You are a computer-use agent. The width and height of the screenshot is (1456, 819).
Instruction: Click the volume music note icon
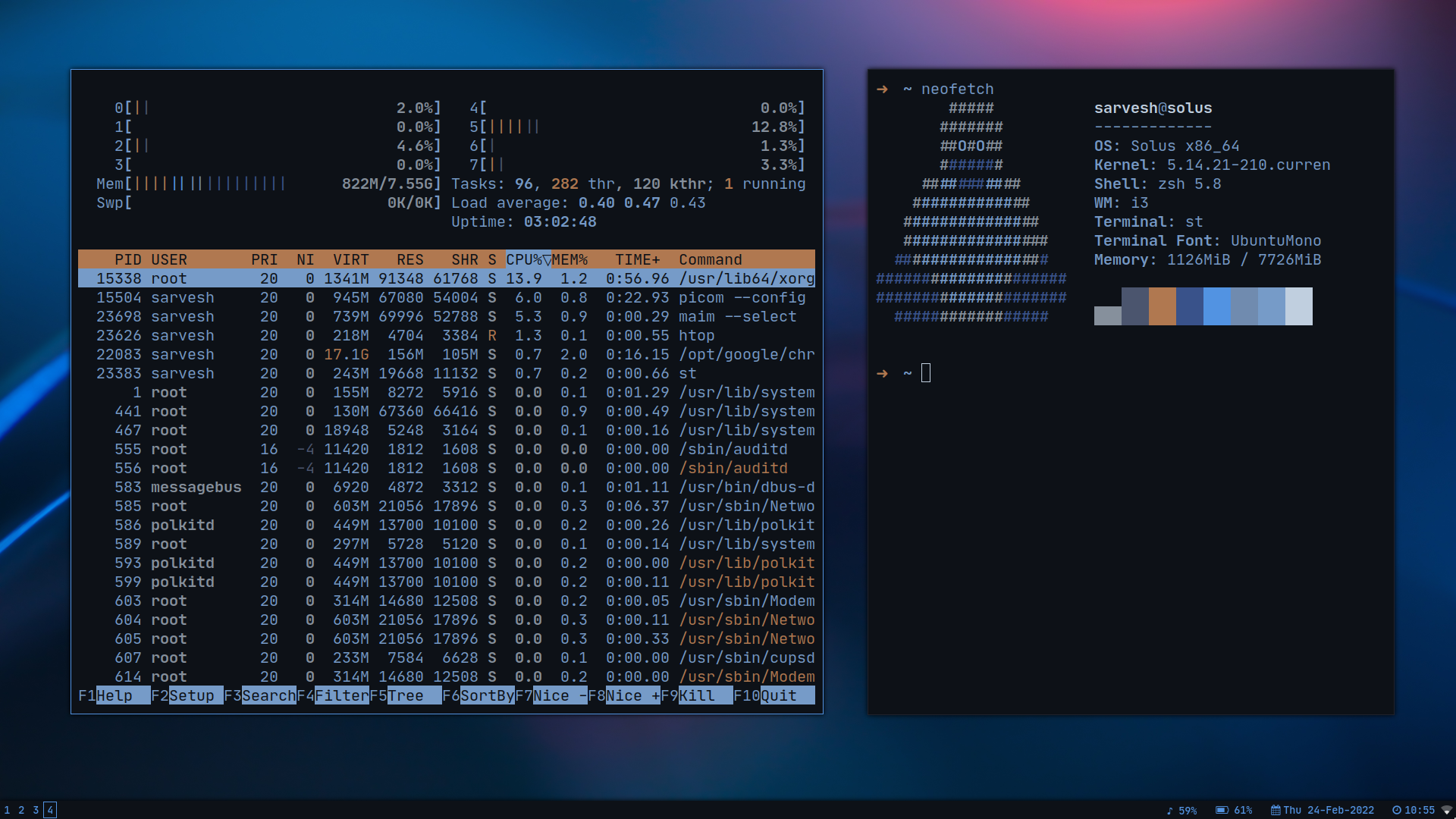1169,811
